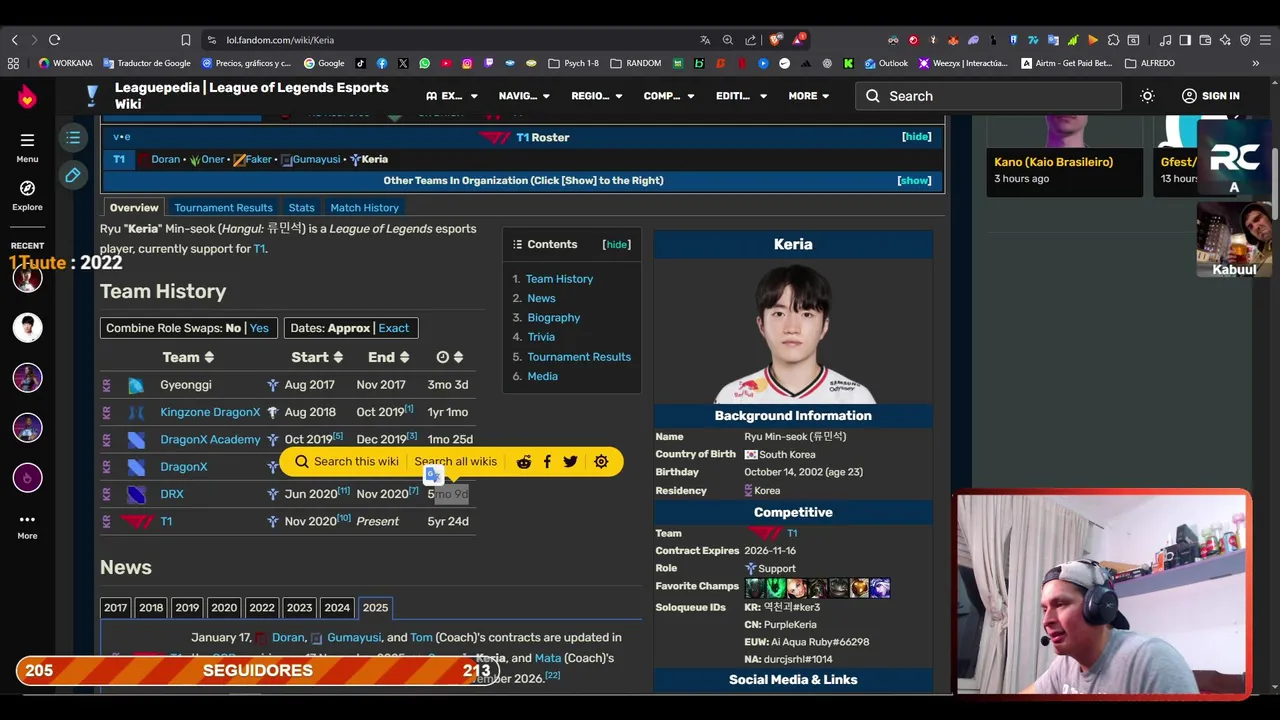The width and height of the screenshot is (1280, 720).
Task: Open the YouTube bookmark
Action: (x=446, y=63)
